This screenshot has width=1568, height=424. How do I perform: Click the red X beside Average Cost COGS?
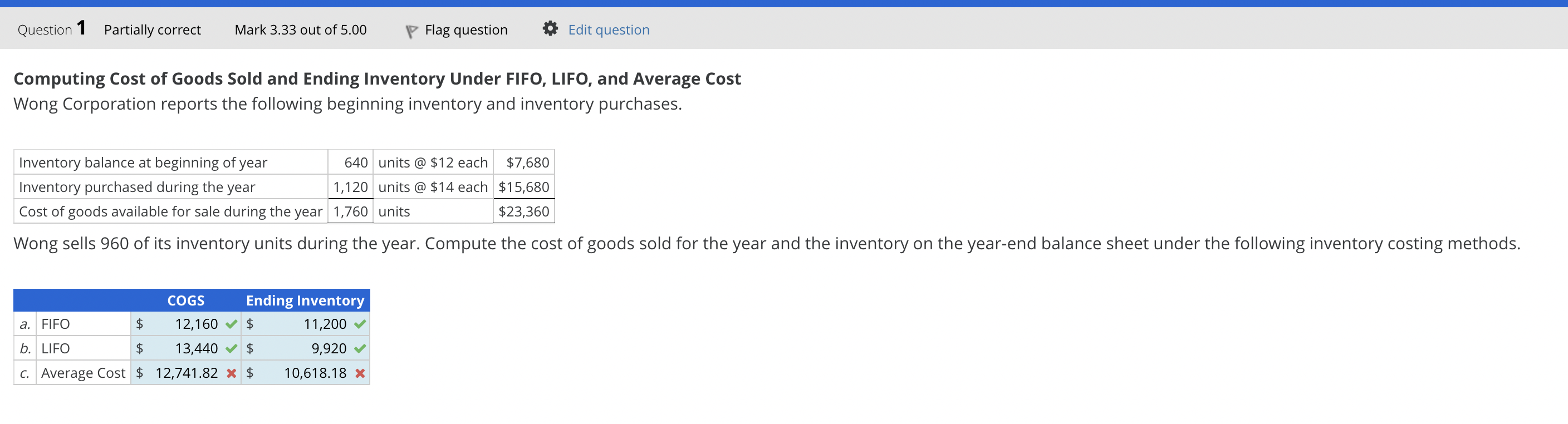(231, 373)
